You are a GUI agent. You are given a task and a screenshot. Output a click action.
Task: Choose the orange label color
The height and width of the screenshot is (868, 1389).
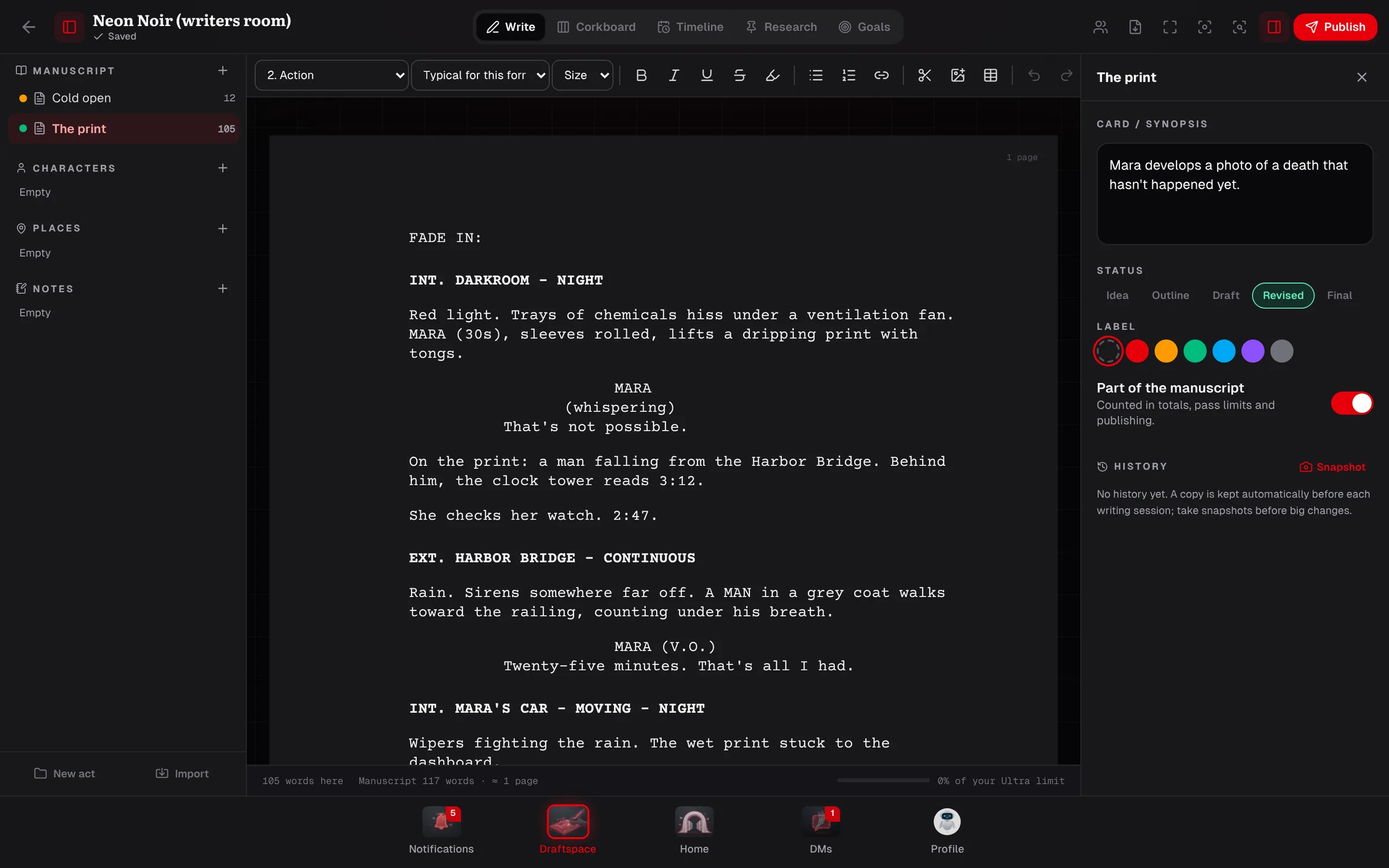click(1166, 351)
